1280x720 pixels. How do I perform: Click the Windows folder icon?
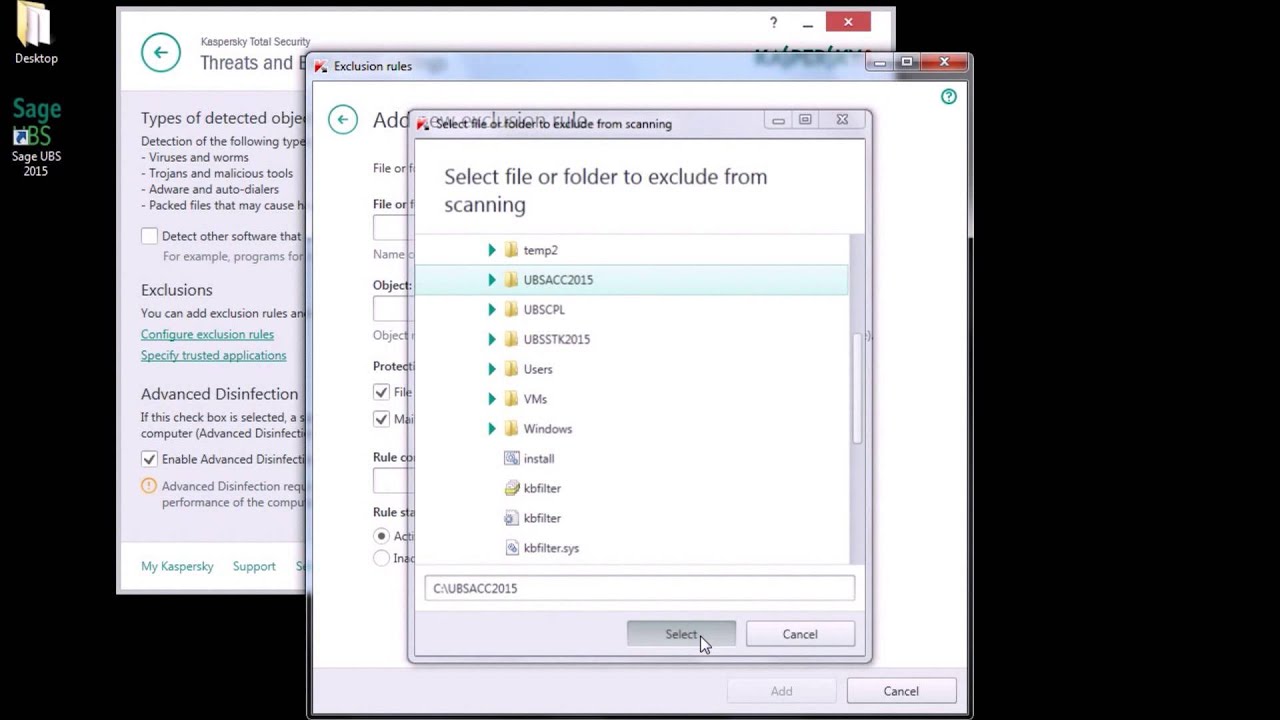(x=511, y=429)
